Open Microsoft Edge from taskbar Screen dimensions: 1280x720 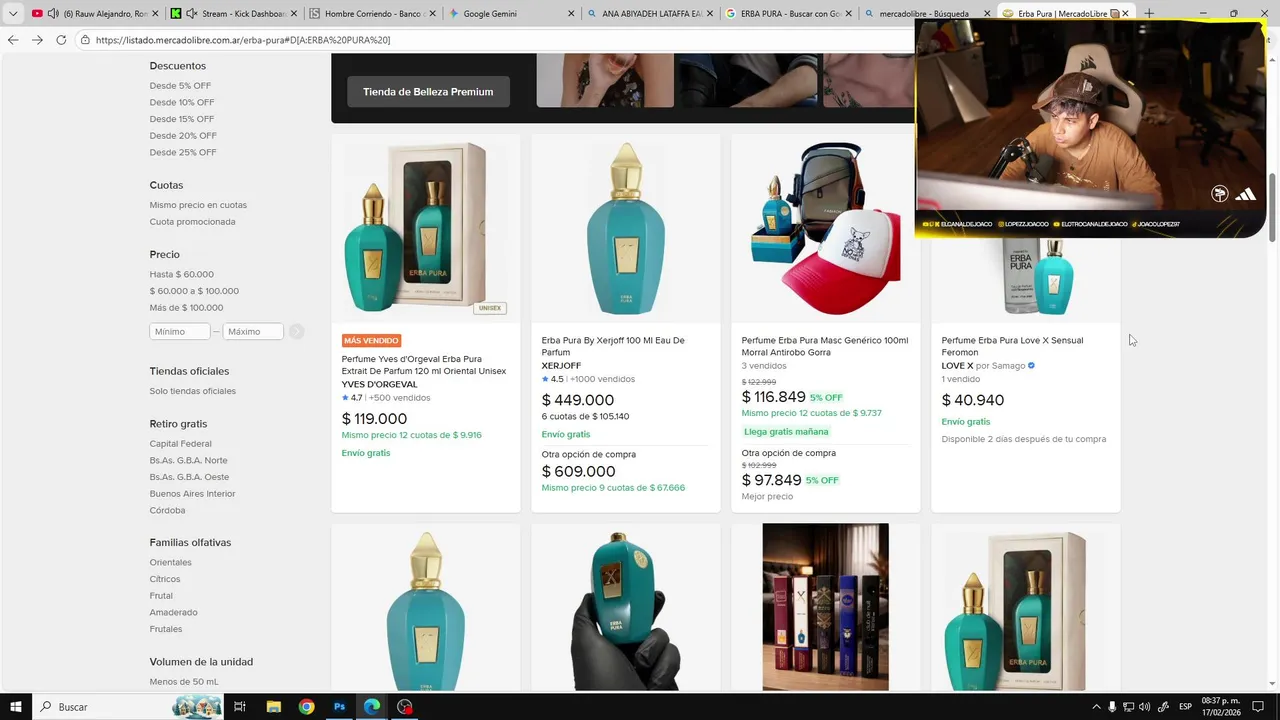372,707
